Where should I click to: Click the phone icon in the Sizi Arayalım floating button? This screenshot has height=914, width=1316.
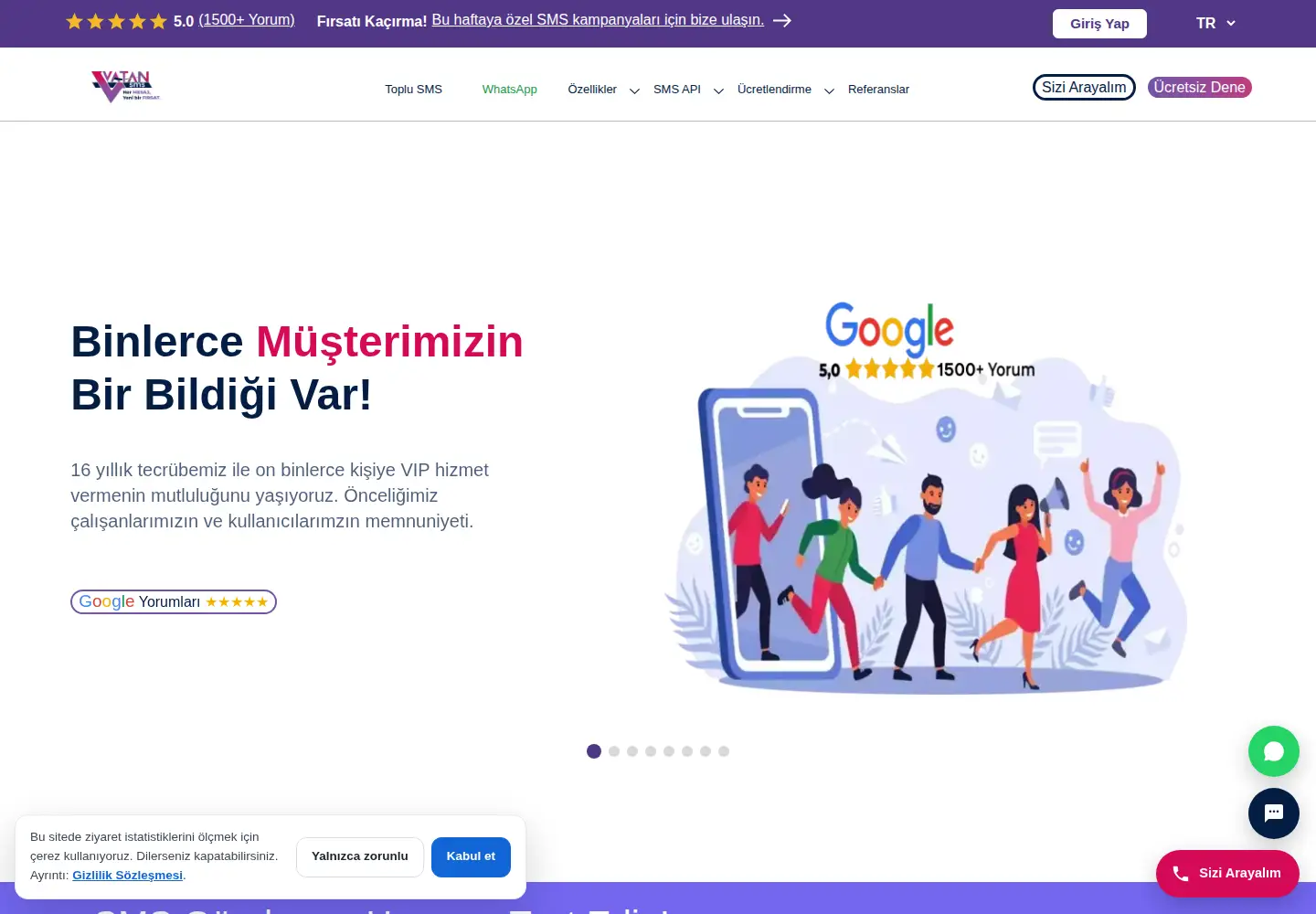click(x=1181, y=874)
